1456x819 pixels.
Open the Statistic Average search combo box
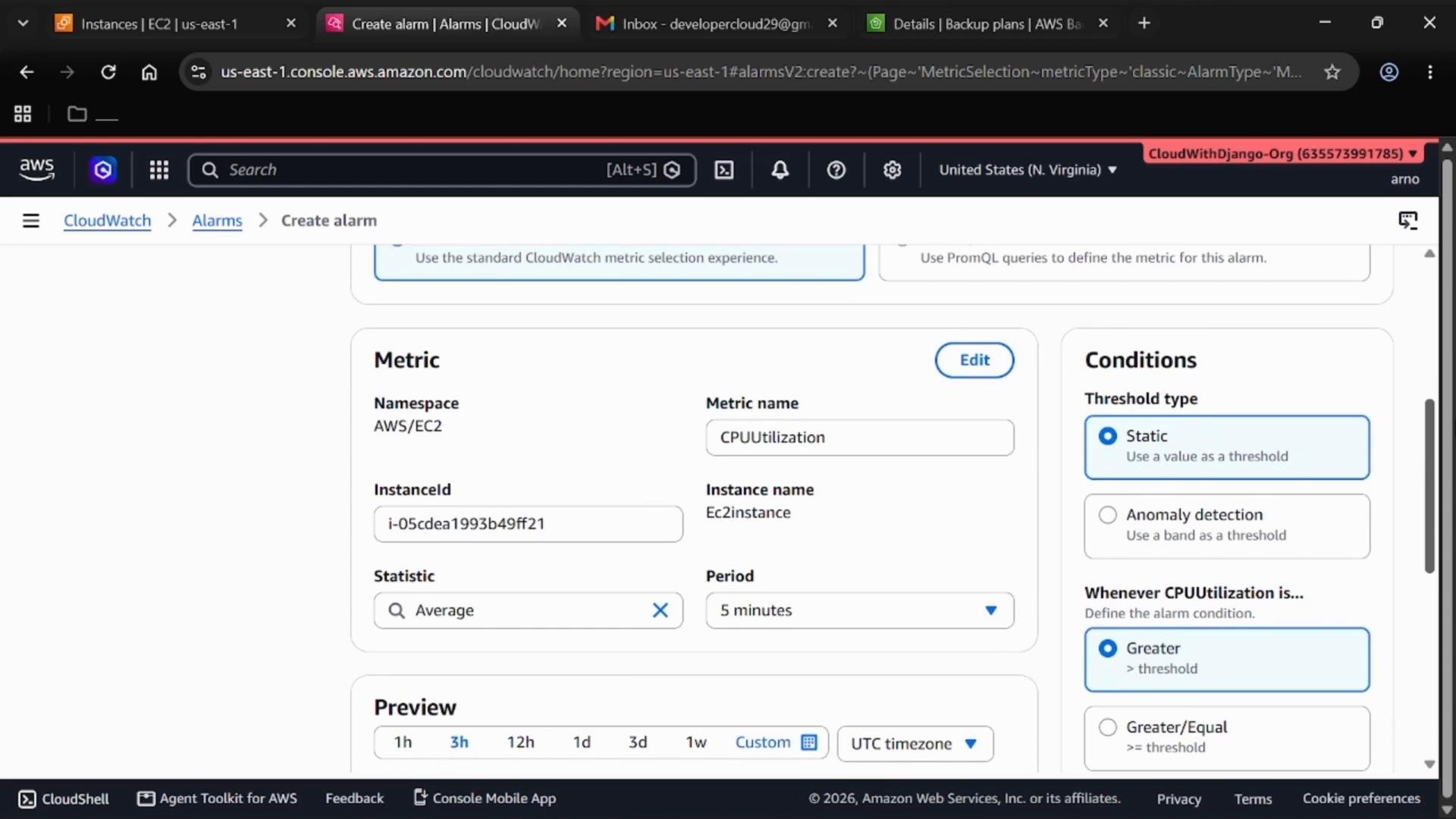pyautogui.click(x=528, y=610)
